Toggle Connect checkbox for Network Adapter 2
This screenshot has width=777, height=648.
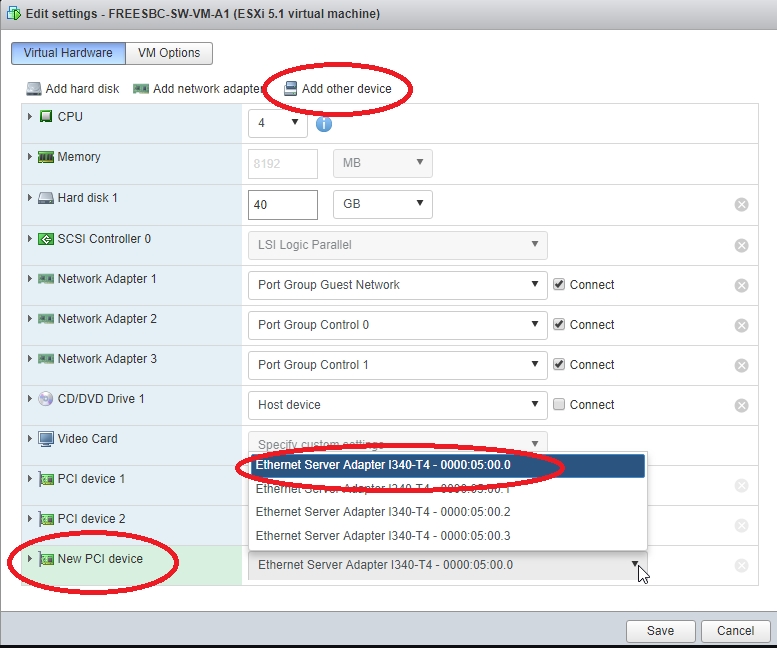(x=560, y=325)
